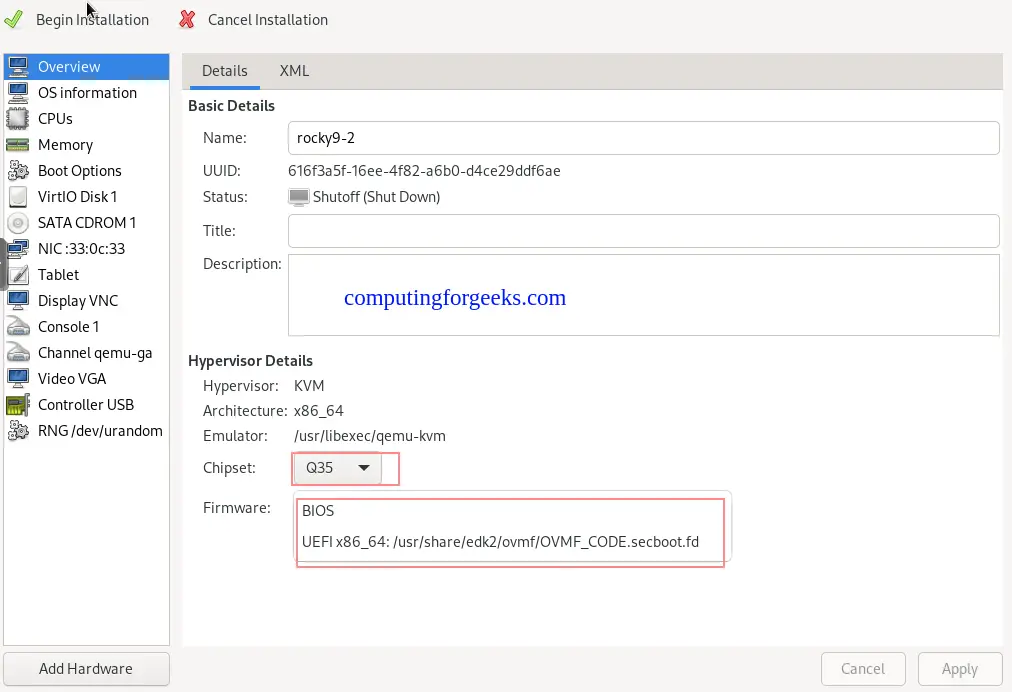1012x692 pixels.
Task: Open the Chipset Q35 dropdown
Action: pyautogui.click(x=337, y=468)
